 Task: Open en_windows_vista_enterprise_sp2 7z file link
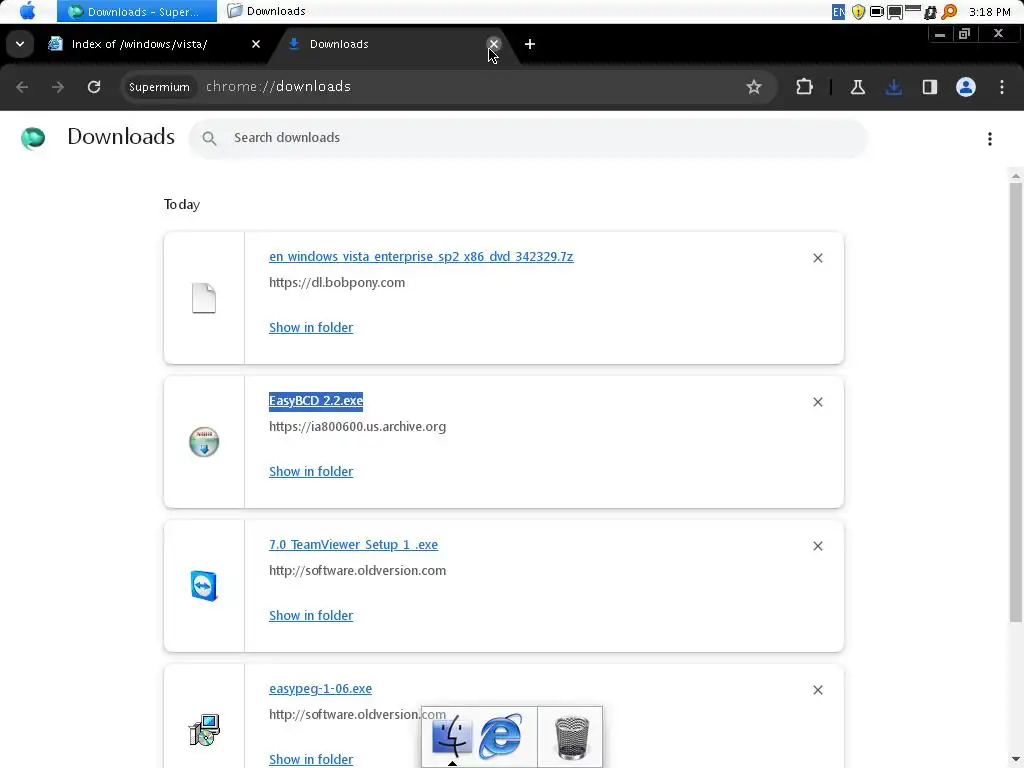tap(421, 257)
